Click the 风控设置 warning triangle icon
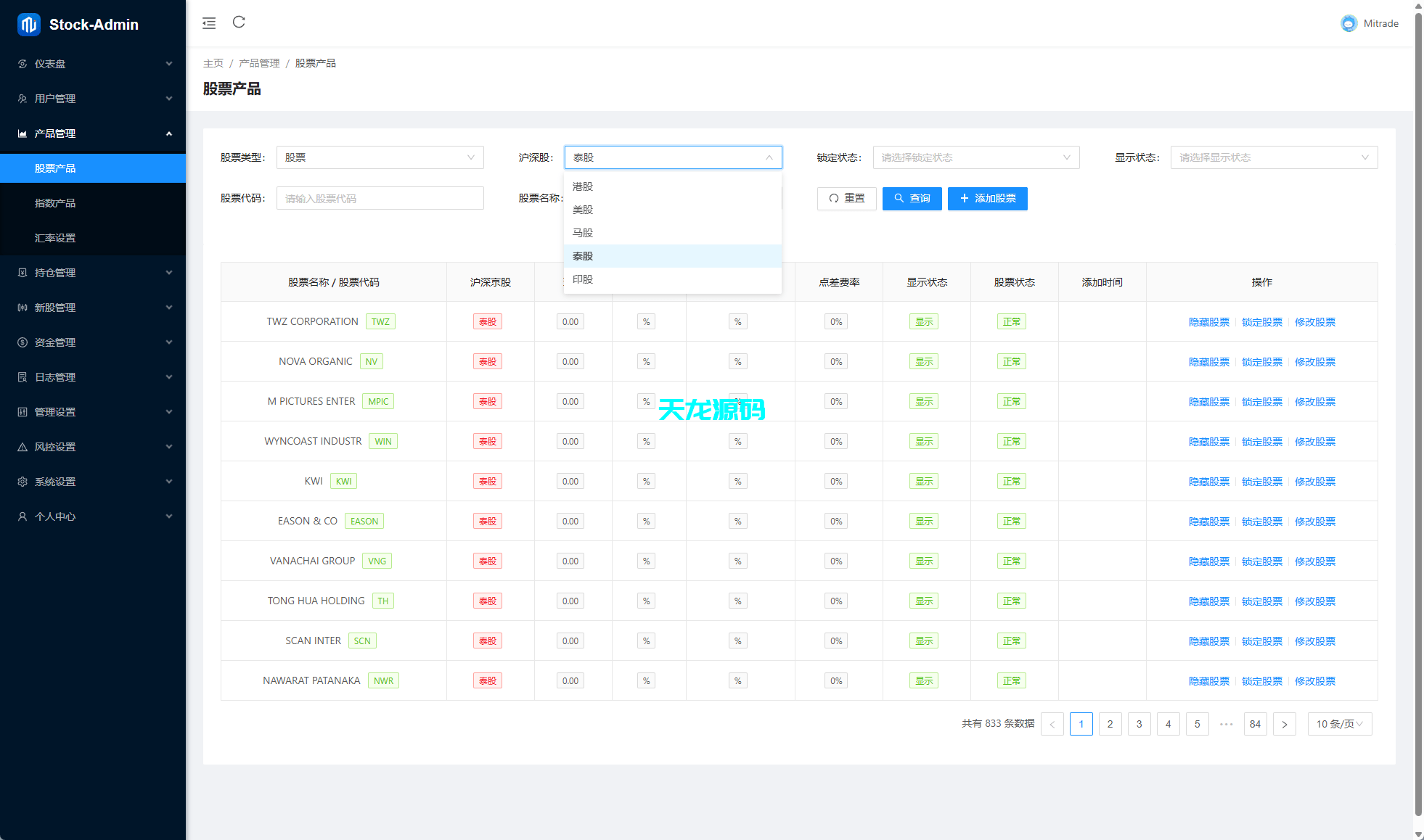This screenshot has height=840, width=1424. [22, 447]
